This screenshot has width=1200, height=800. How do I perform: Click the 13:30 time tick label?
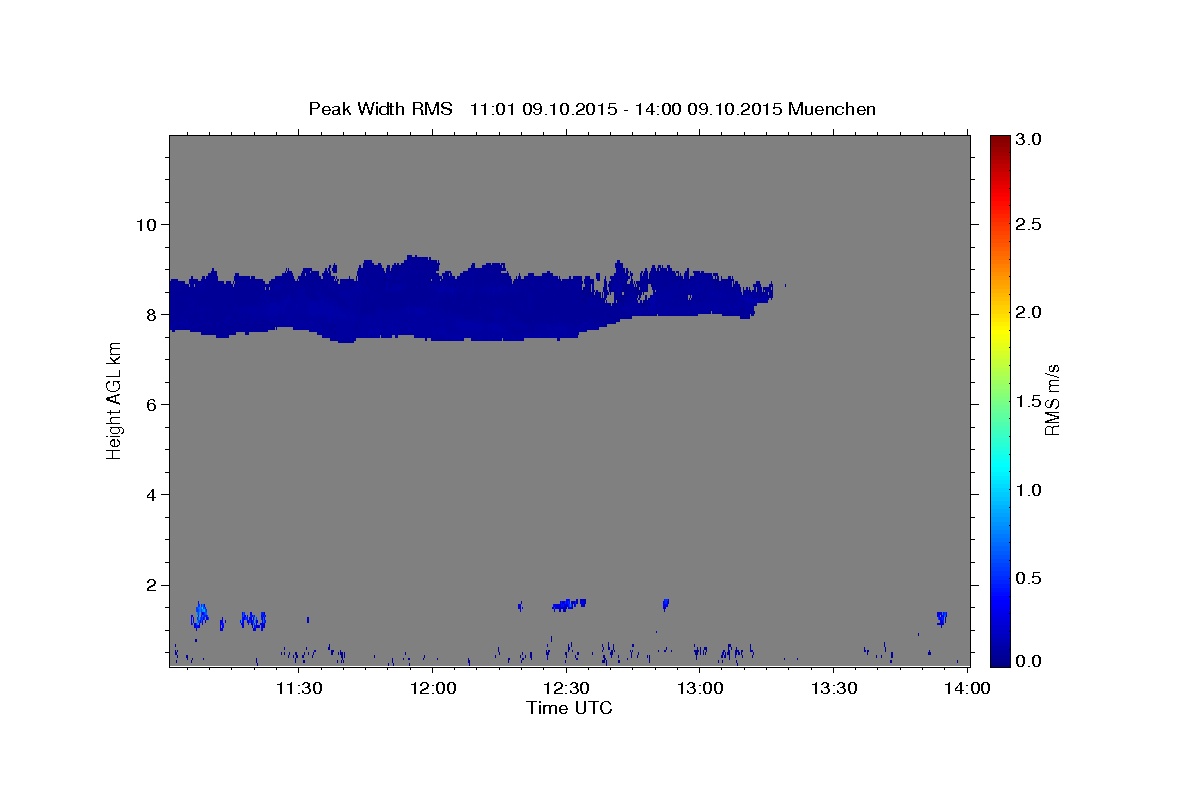[835, 688]
